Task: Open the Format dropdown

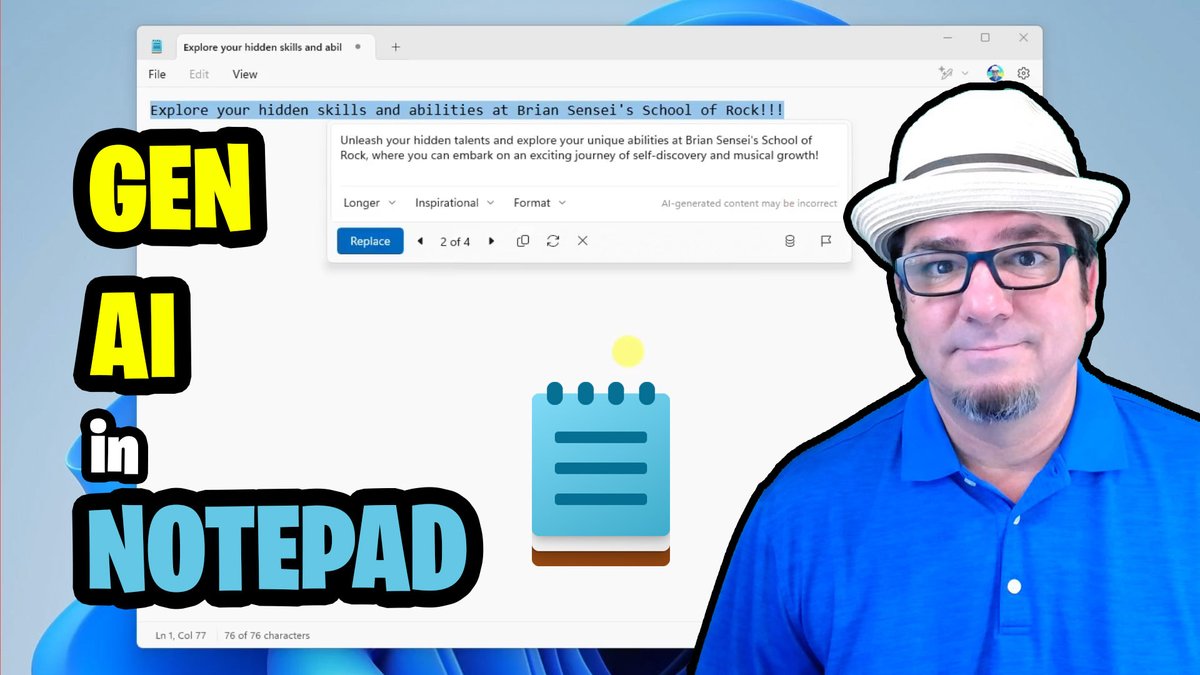Action: tap(540, 202)
